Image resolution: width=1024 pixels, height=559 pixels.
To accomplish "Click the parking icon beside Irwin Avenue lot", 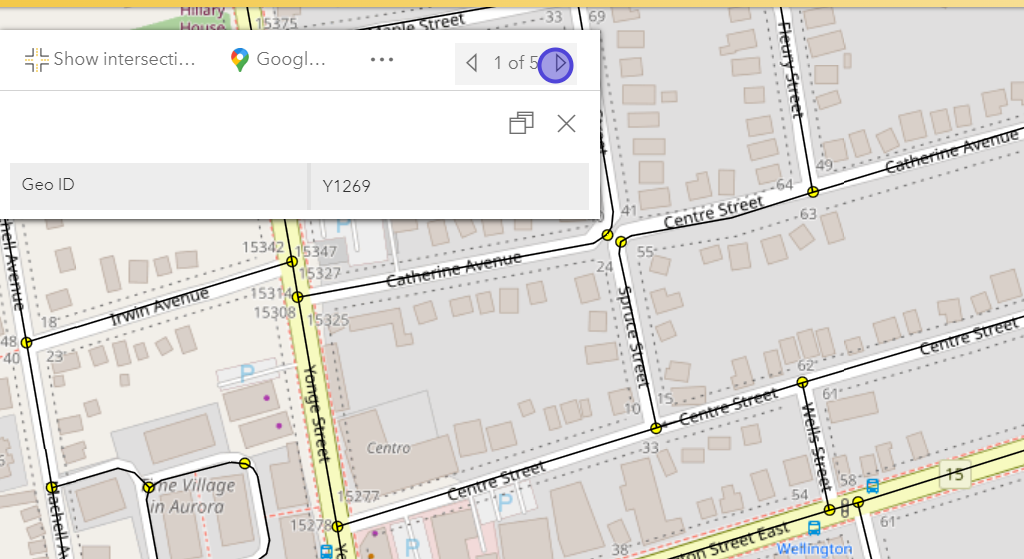I will (x=247, y=373).
